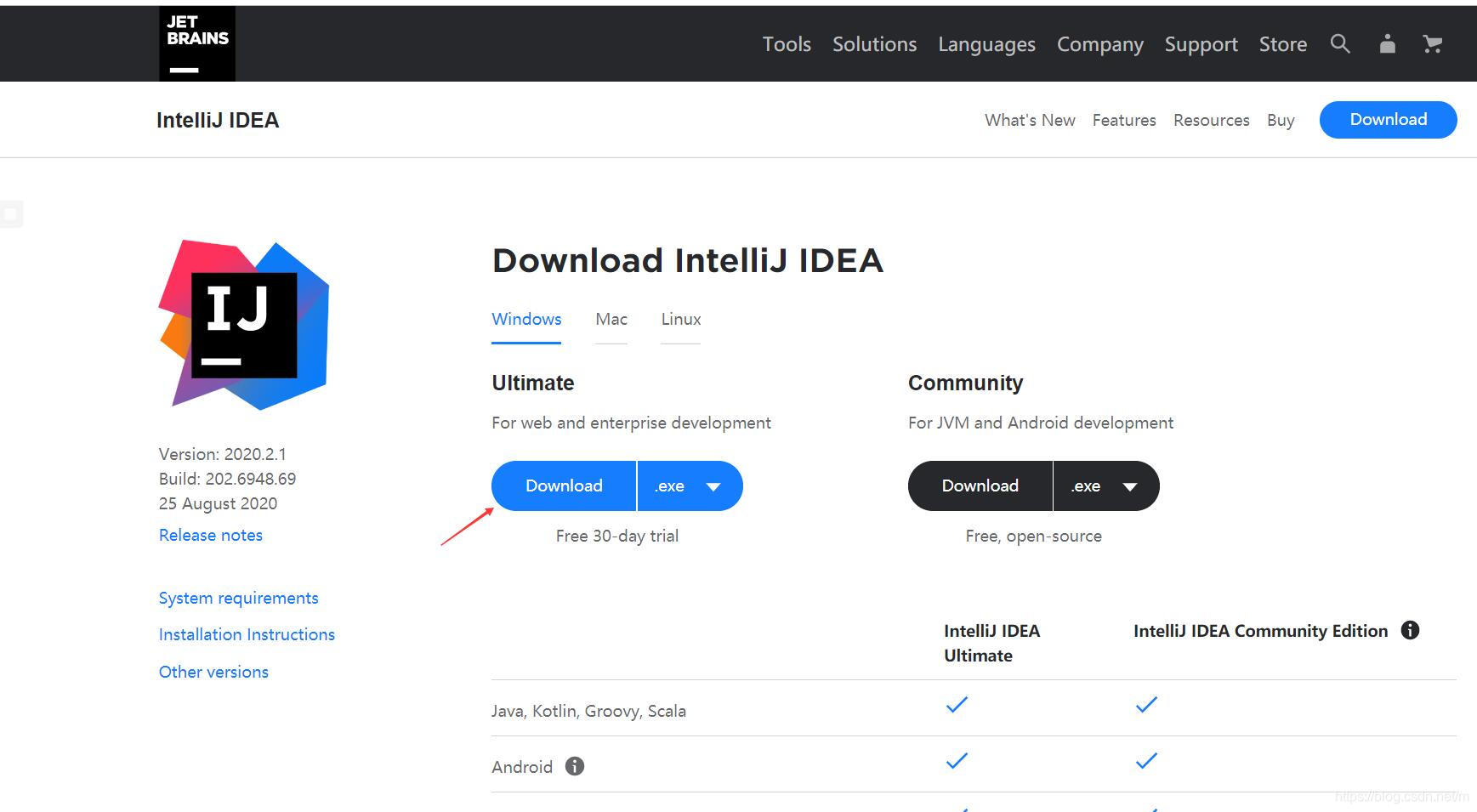The image size is (1477, 812).
Task: Select the Windows tab
Action: [526, 319]
